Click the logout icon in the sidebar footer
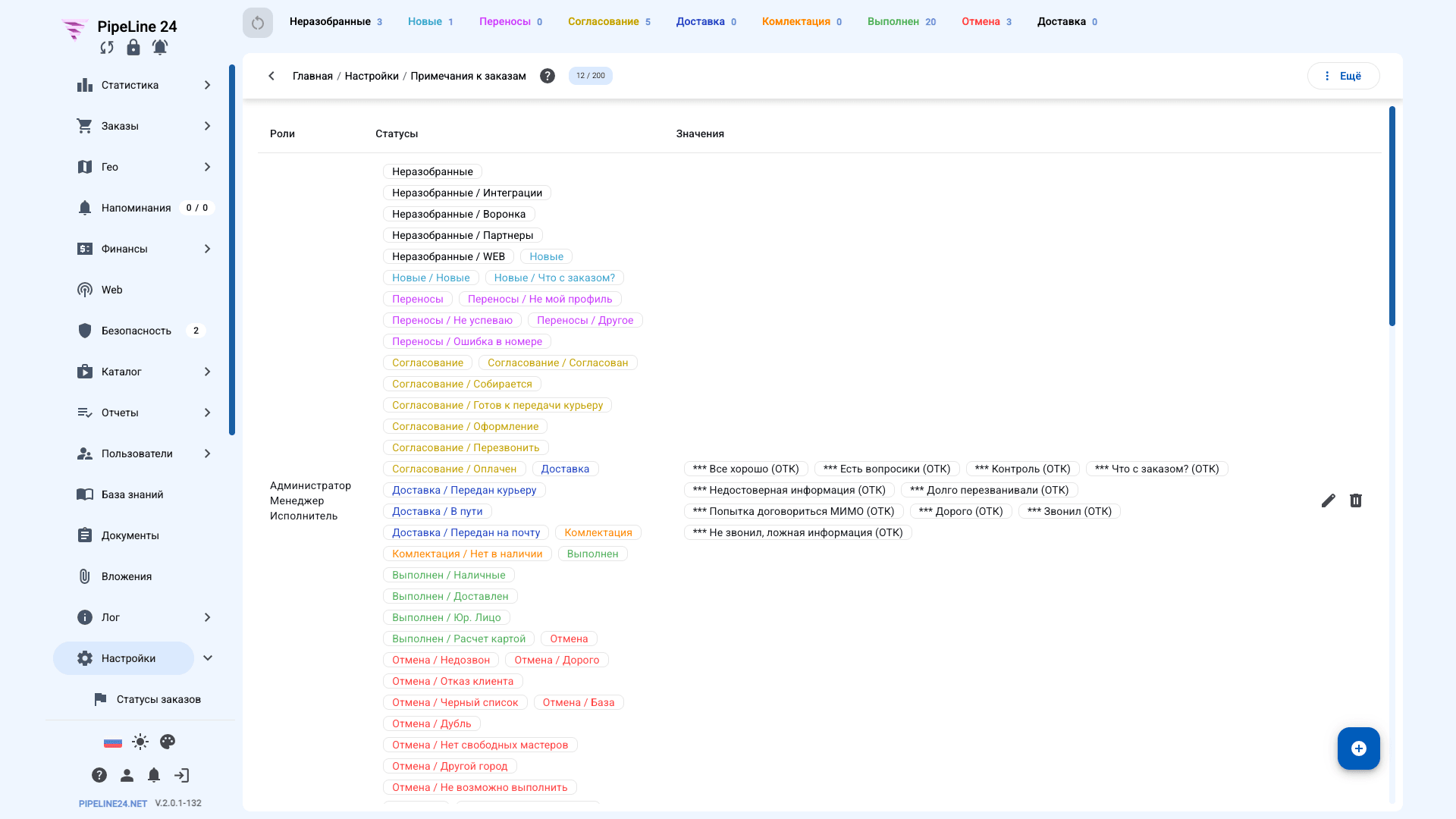Screen dimensions: 1456x819 coord(181,775)
